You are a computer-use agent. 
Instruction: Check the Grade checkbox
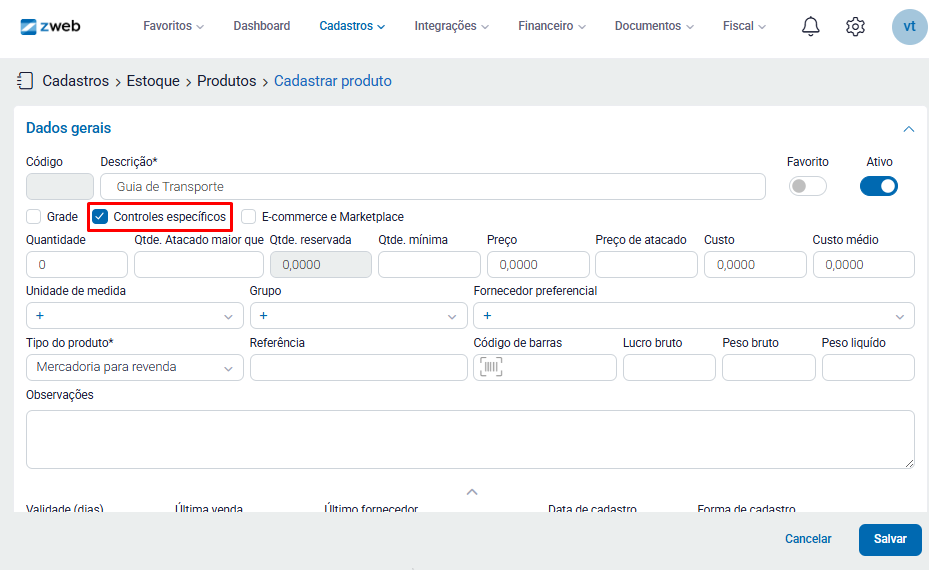pyautogui.click(x=34, y=217)
